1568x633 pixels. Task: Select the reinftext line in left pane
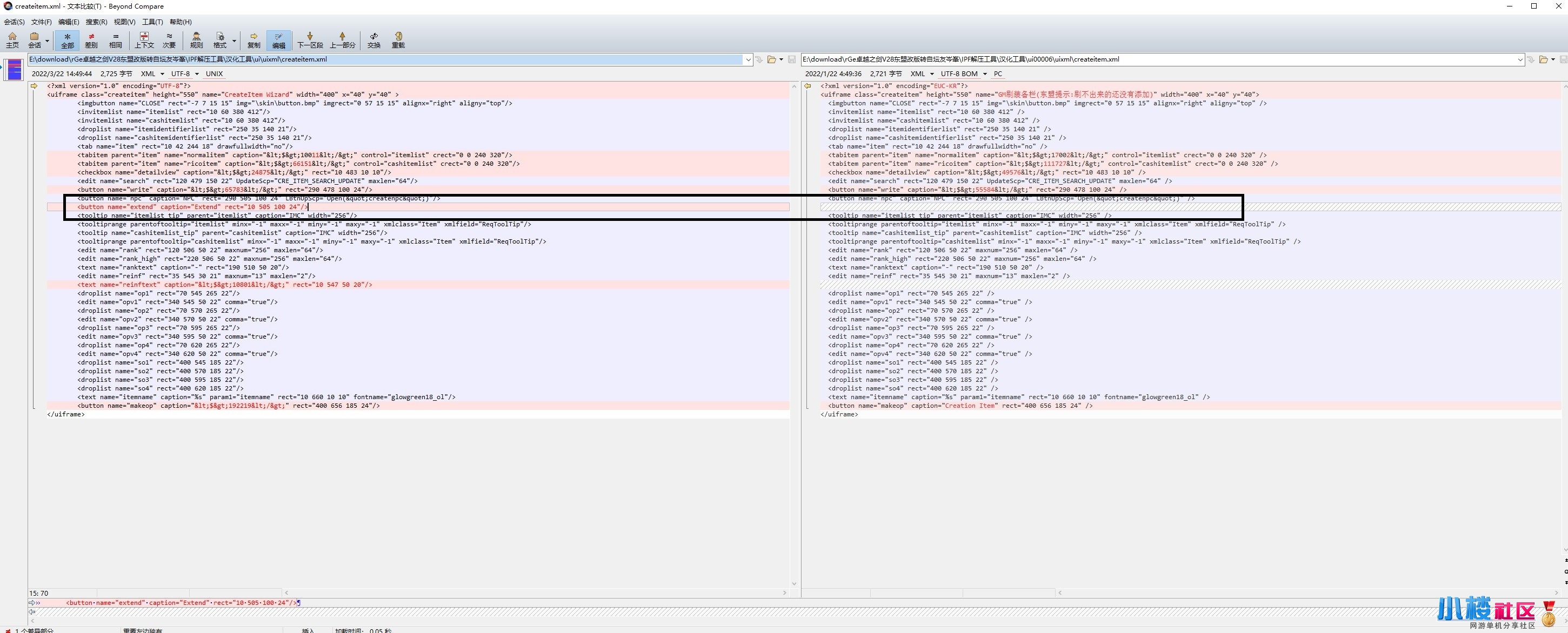pyautogui.click(x=418, y=285)
